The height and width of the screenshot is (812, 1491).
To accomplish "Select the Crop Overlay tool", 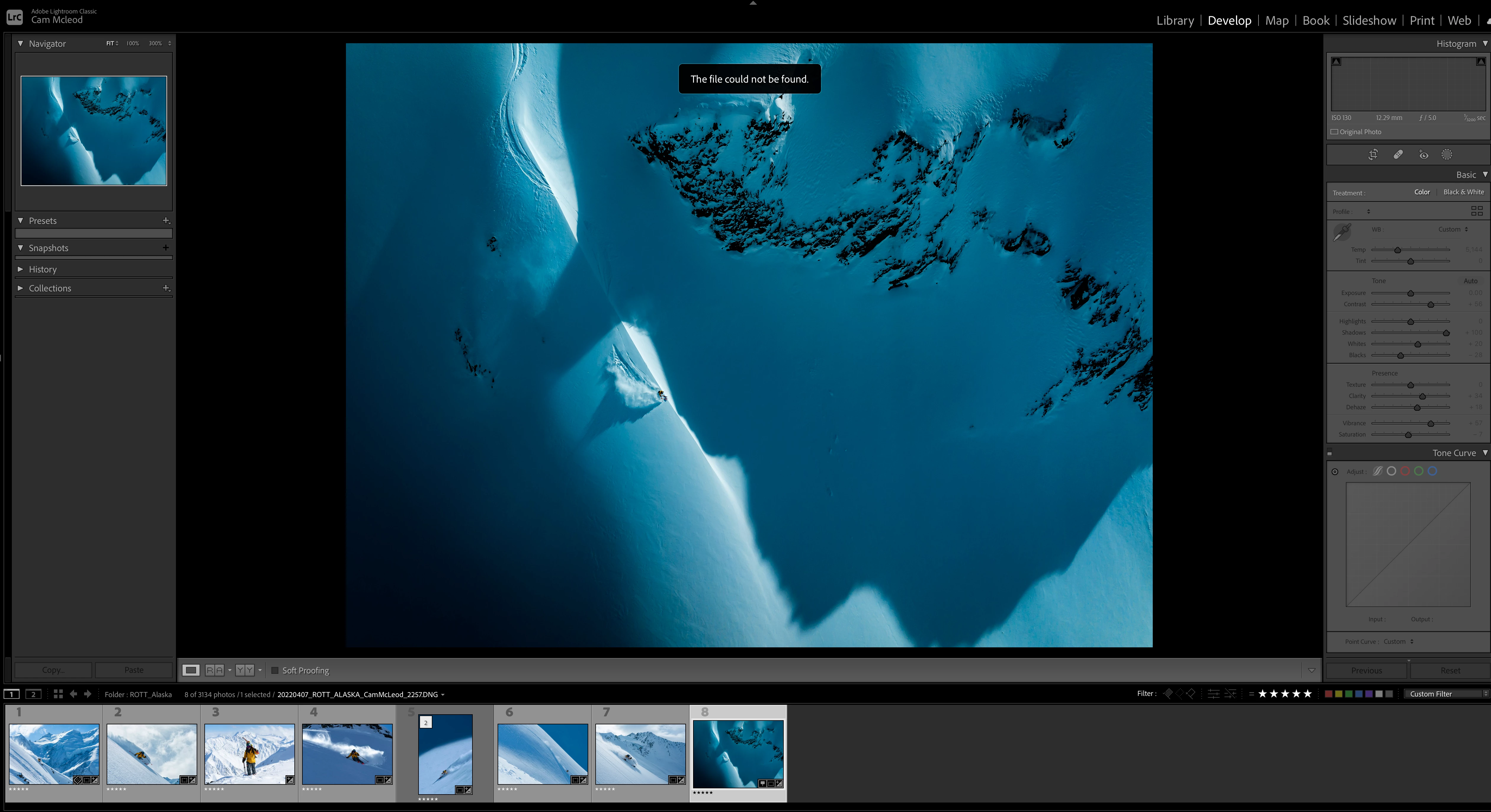I will click(1372, 155).
